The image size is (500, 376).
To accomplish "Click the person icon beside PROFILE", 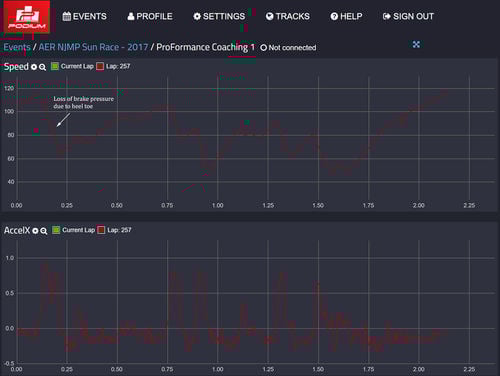I will tap(131, 16).
